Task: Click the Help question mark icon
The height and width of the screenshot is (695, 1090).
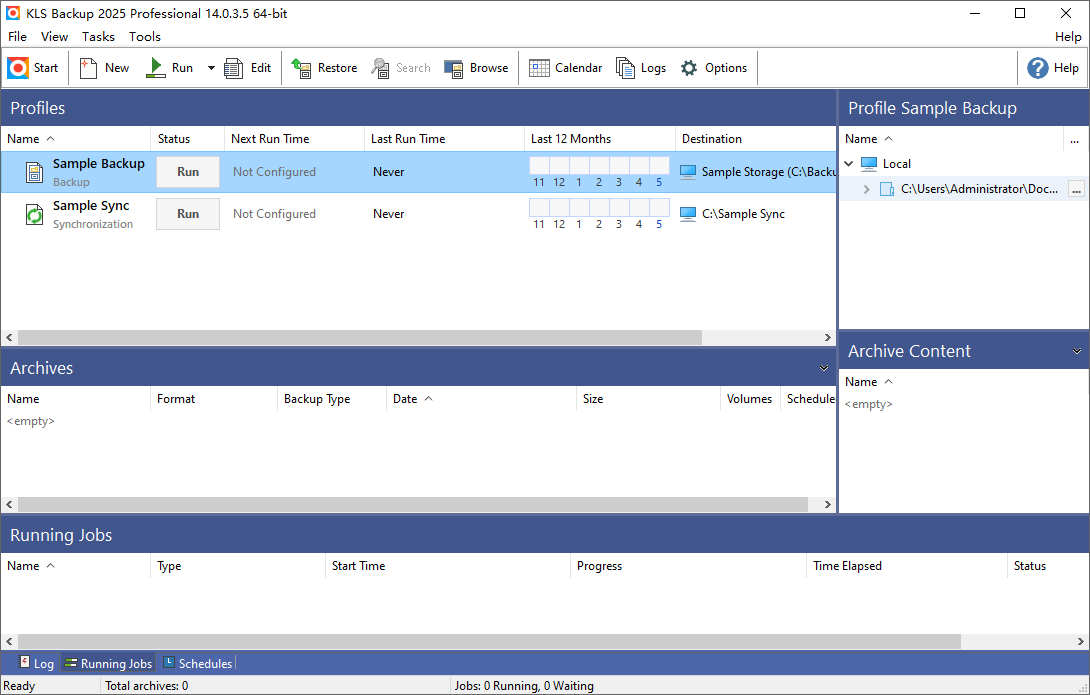Action: [x=1038, y=67]
